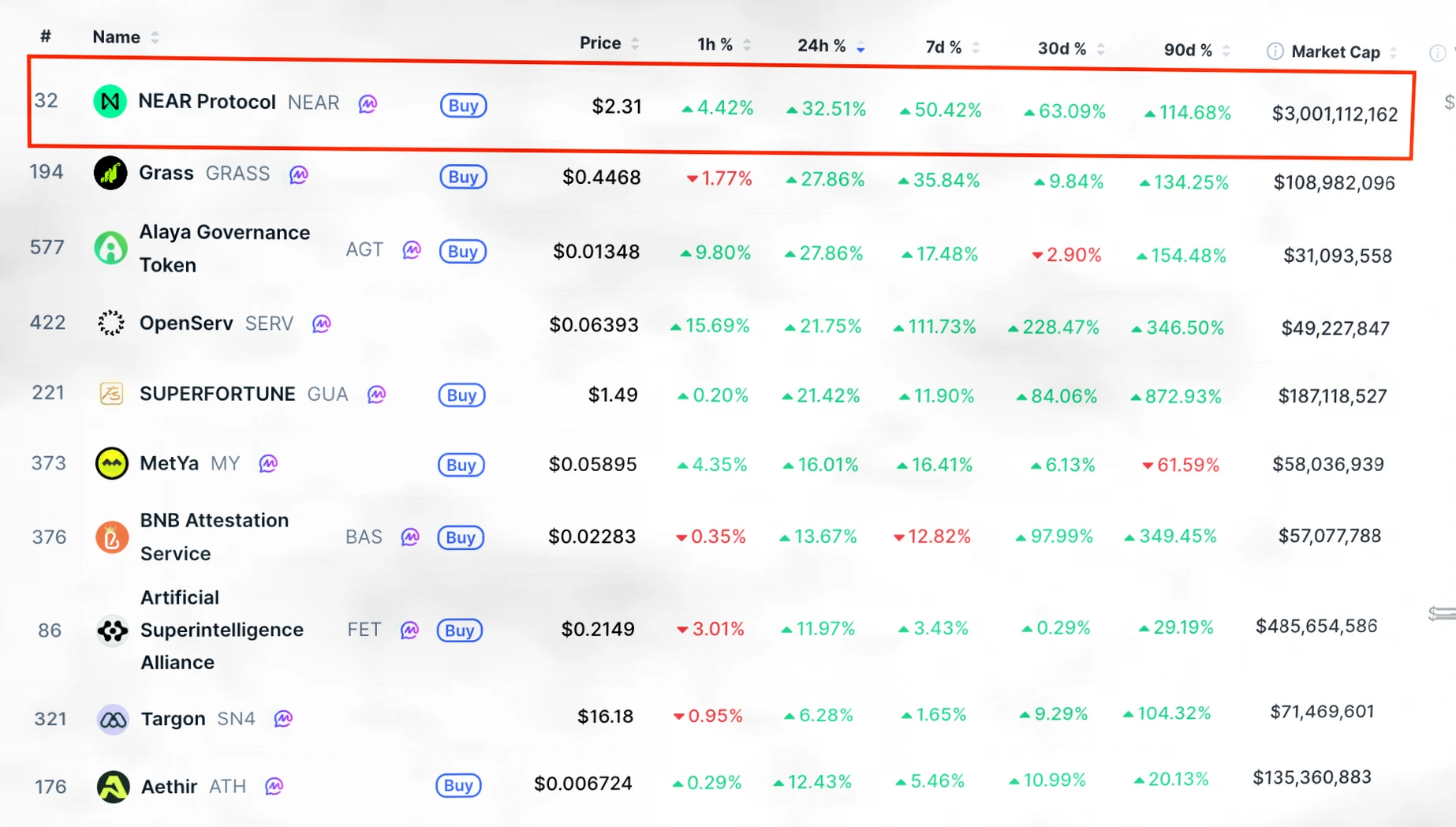Click the Alaya Governance Token logo
The width and height of the screenshot is (1456, 827).
click(110, 248)
